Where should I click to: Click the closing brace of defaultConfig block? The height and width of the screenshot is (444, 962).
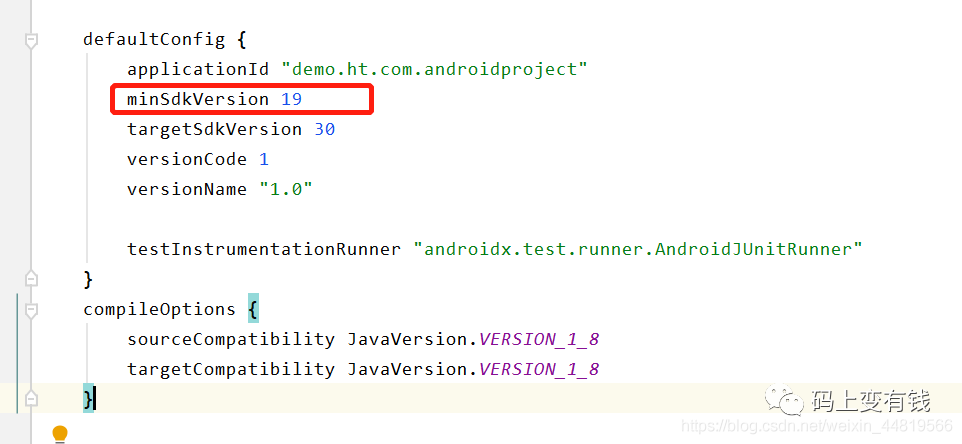[x=88, y=280]
